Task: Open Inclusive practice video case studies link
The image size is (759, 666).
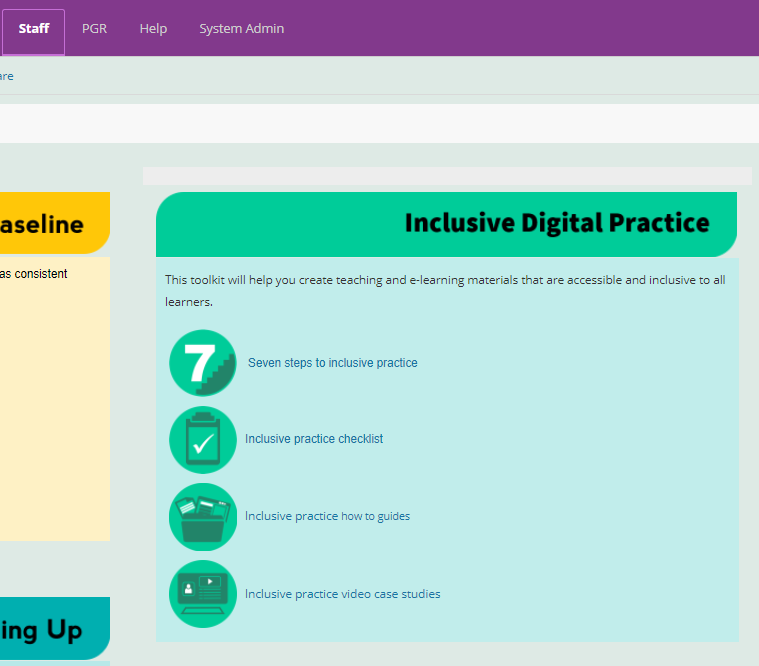Action: (342, 594)
